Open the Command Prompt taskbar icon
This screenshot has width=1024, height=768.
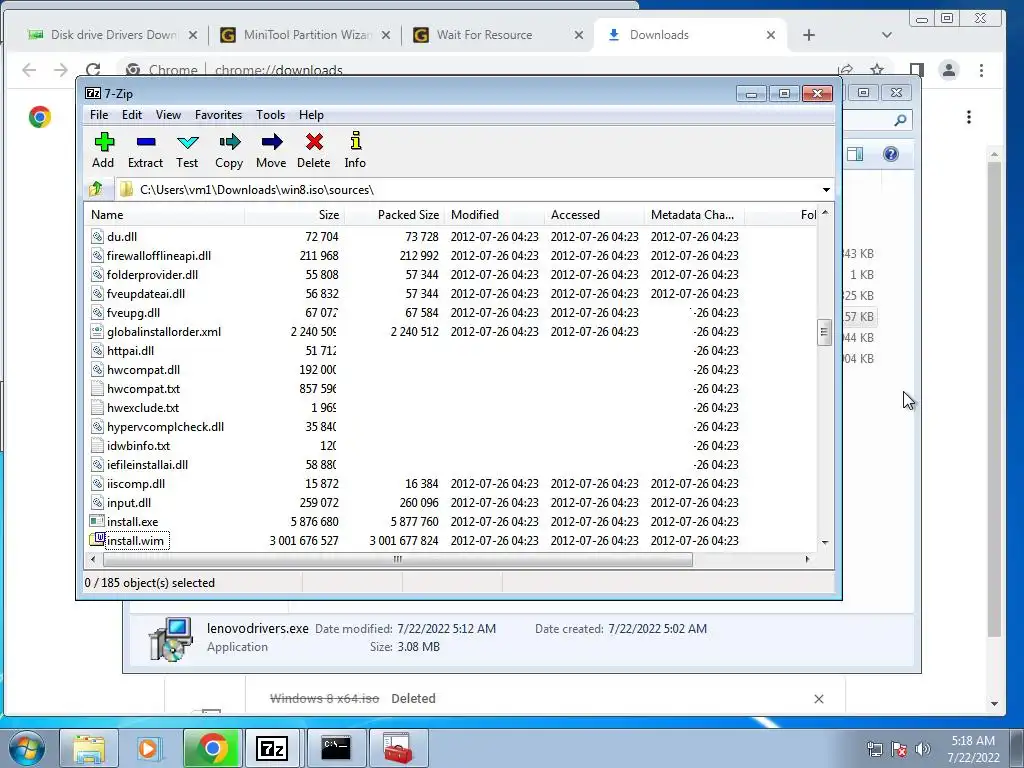point(335,748)
